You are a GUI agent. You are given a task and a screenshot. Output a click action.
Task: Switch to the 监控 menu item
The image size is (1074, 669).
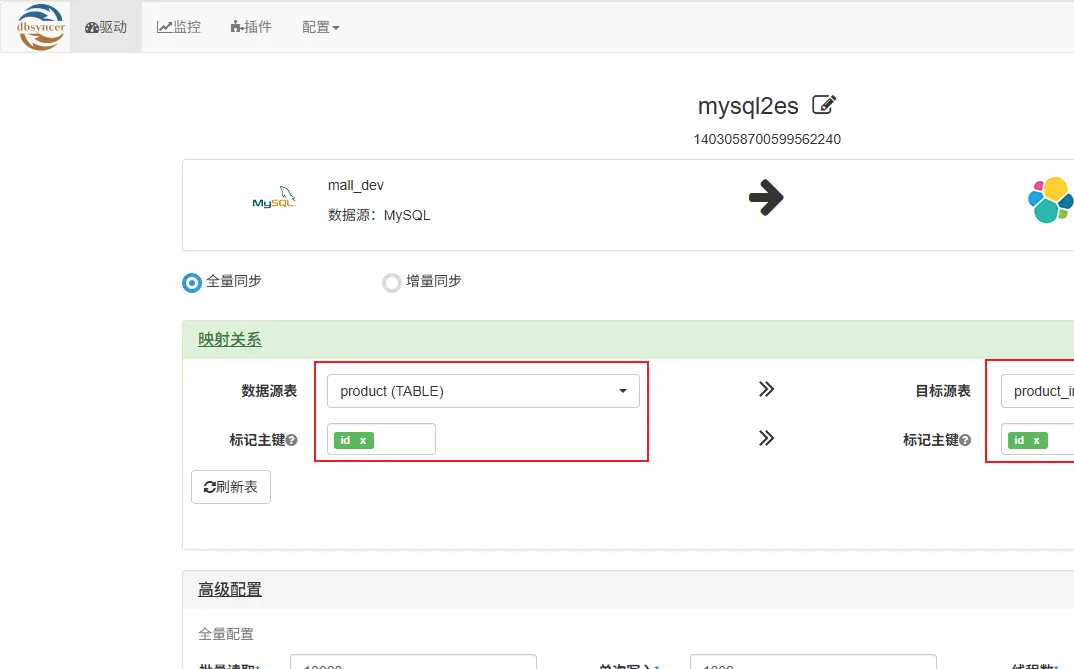coord(178,27)
